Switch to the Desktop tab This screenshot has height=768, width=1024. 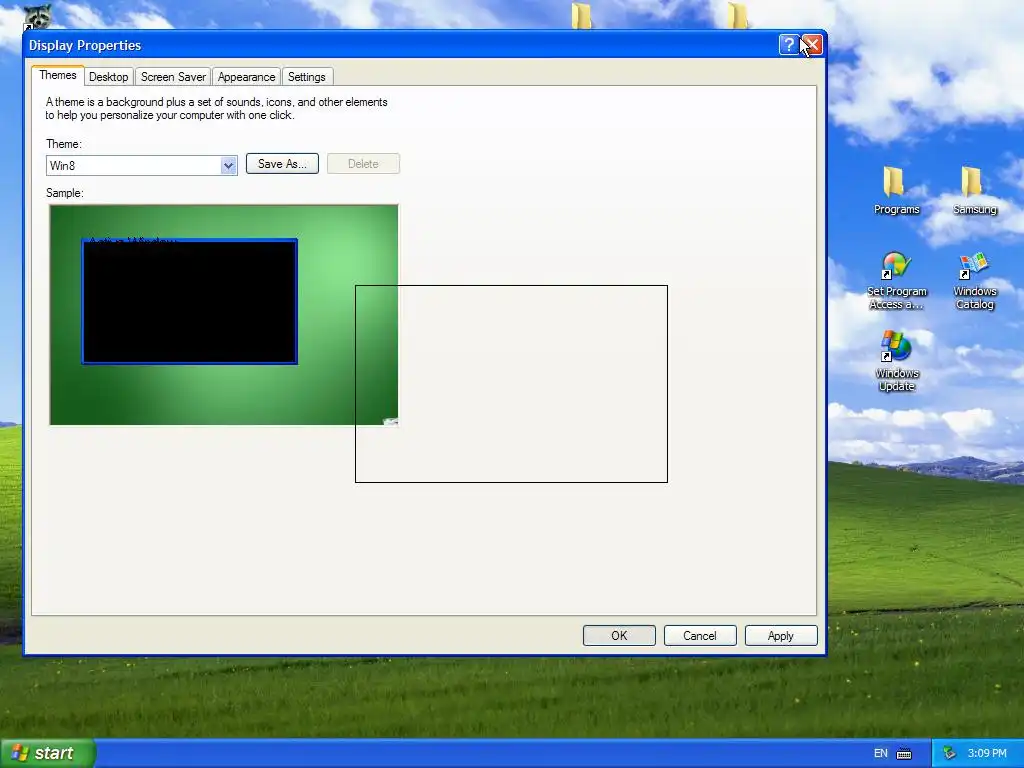pyautogui.click(x=108, y=76)
